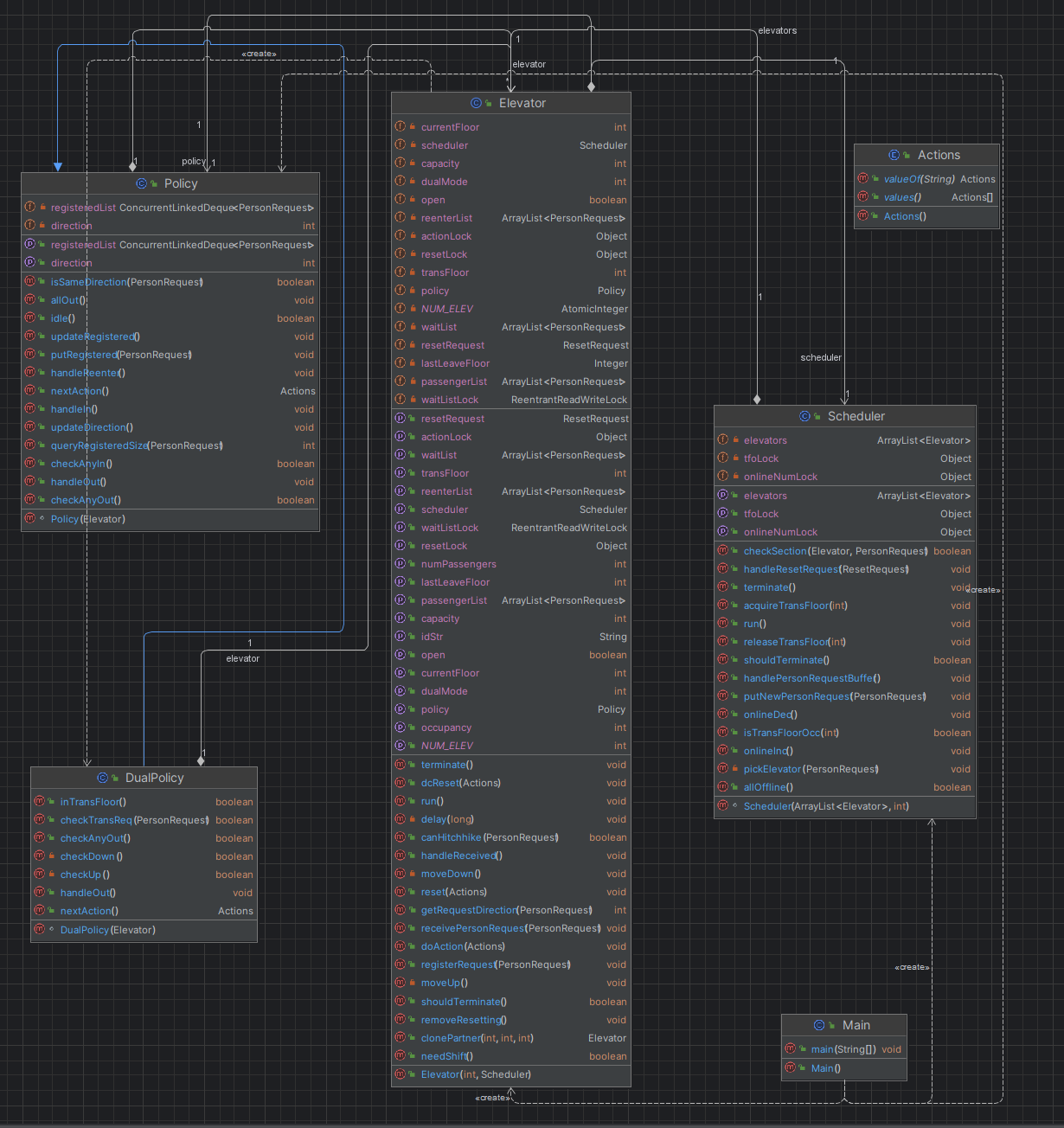Click the method icon beside pickElevator(PersonRequest)
The height and width of the screenshot is (1128, 1064).
(x=723, y=768)
